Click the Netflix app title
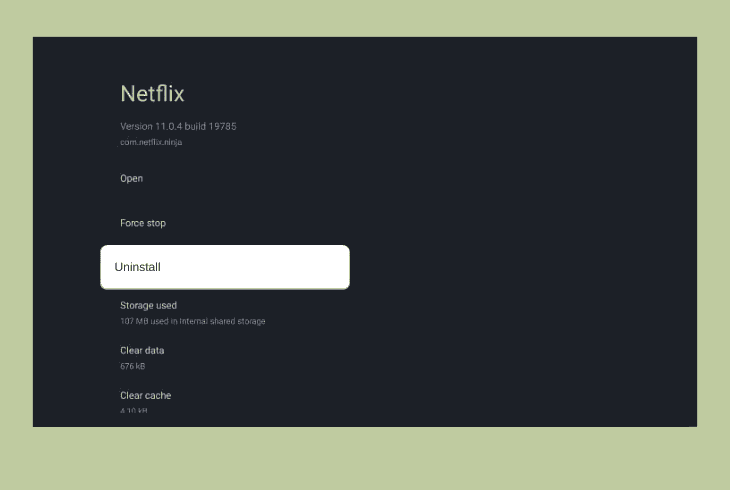This screenshot has height=490, width=730. pos(152,94)
